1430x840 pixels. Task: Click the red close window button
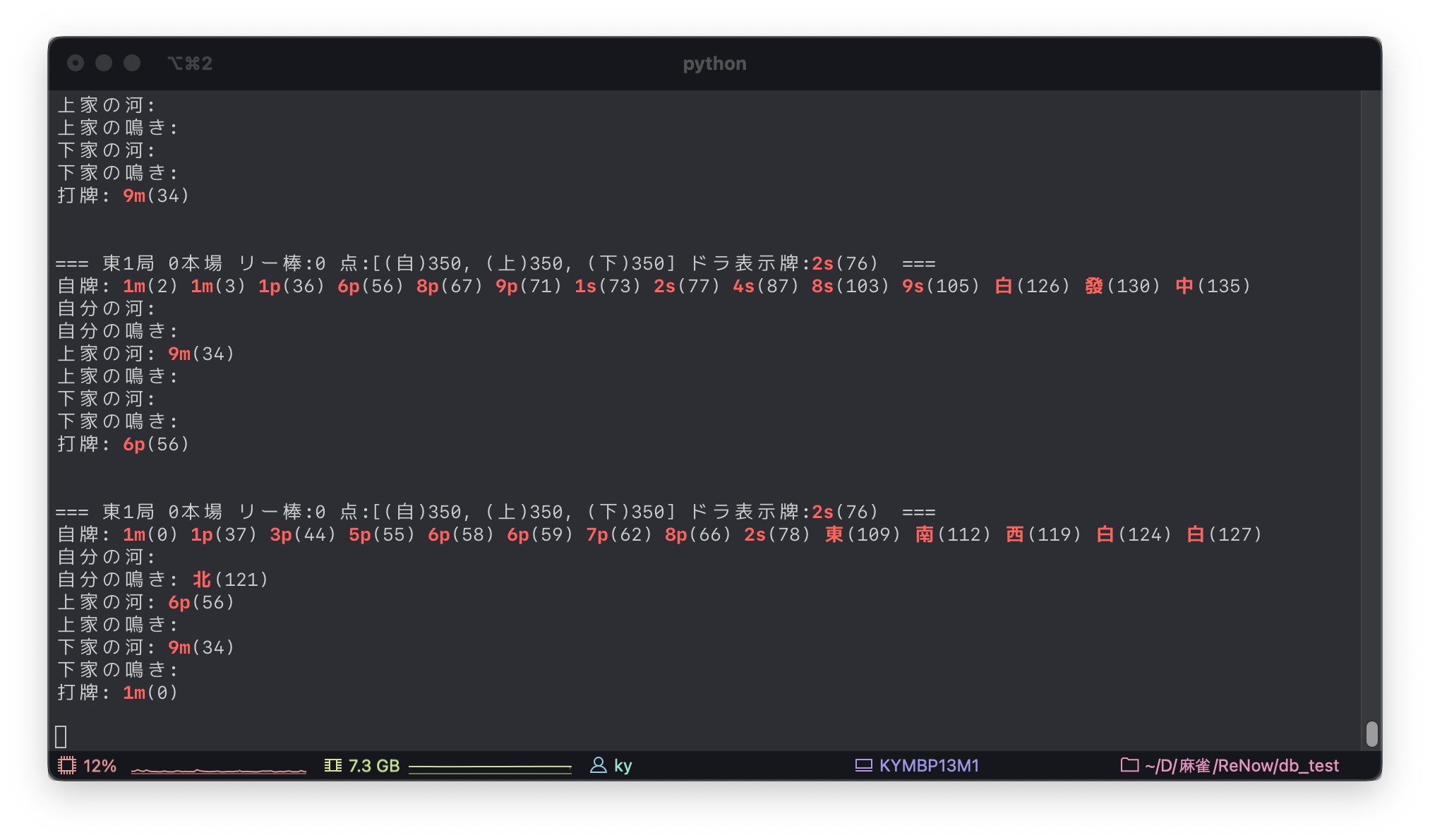[x=76, y=63]
